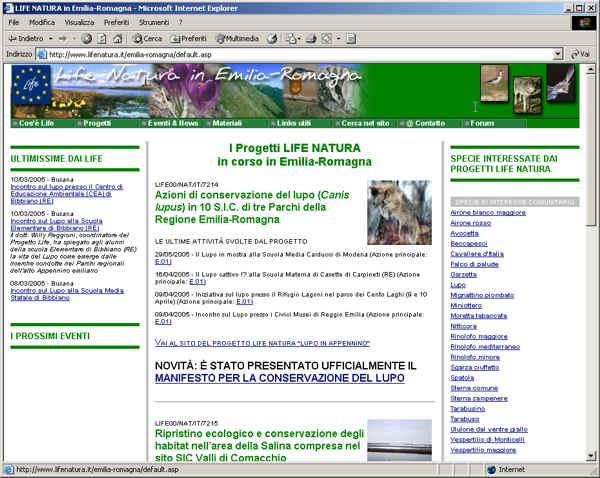Open Manifesto per la conservazione del lupo
The image size is (600, 478).
click(x=280, y=378)
